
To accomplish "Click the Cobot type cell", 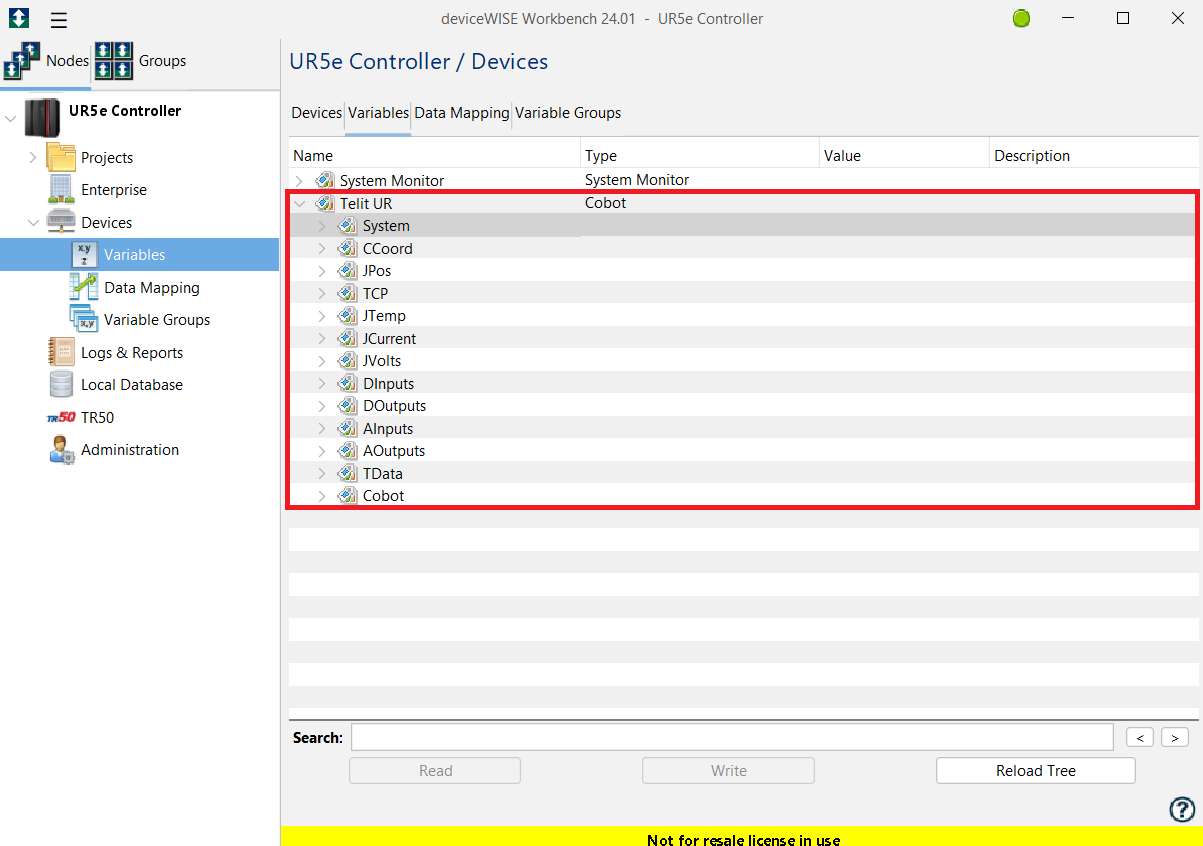I will [x=606, y=203].
